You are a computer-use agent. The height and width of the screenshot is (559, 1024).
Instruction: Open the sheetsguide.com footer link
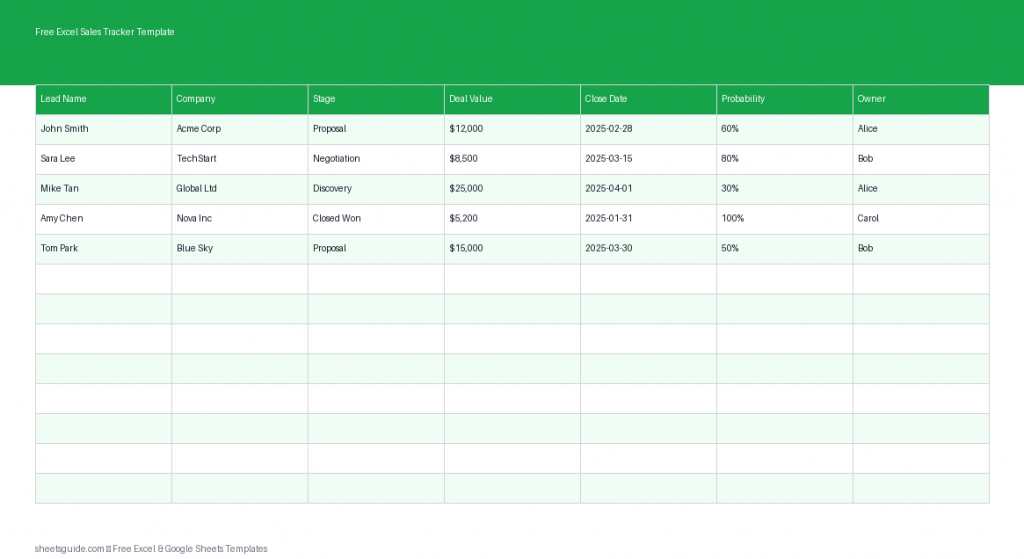click(x=69, y=548)
